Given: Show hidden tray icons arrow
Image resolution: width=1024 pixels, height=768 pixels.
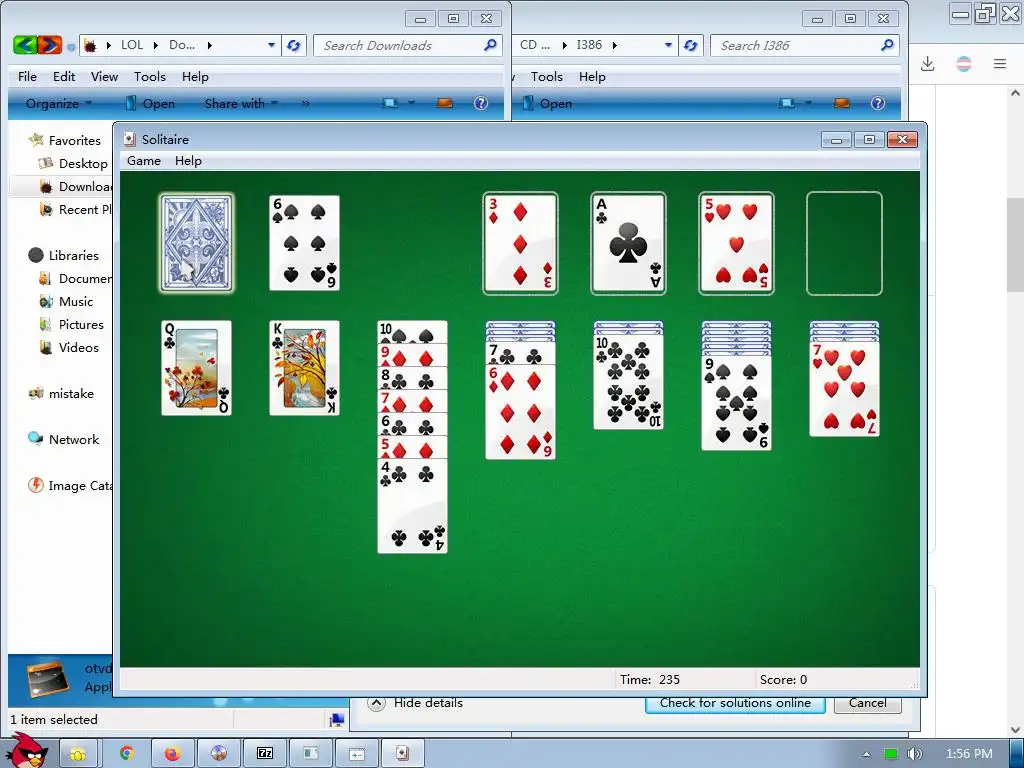Looking at the screenshot, I should tap(866, 754).
